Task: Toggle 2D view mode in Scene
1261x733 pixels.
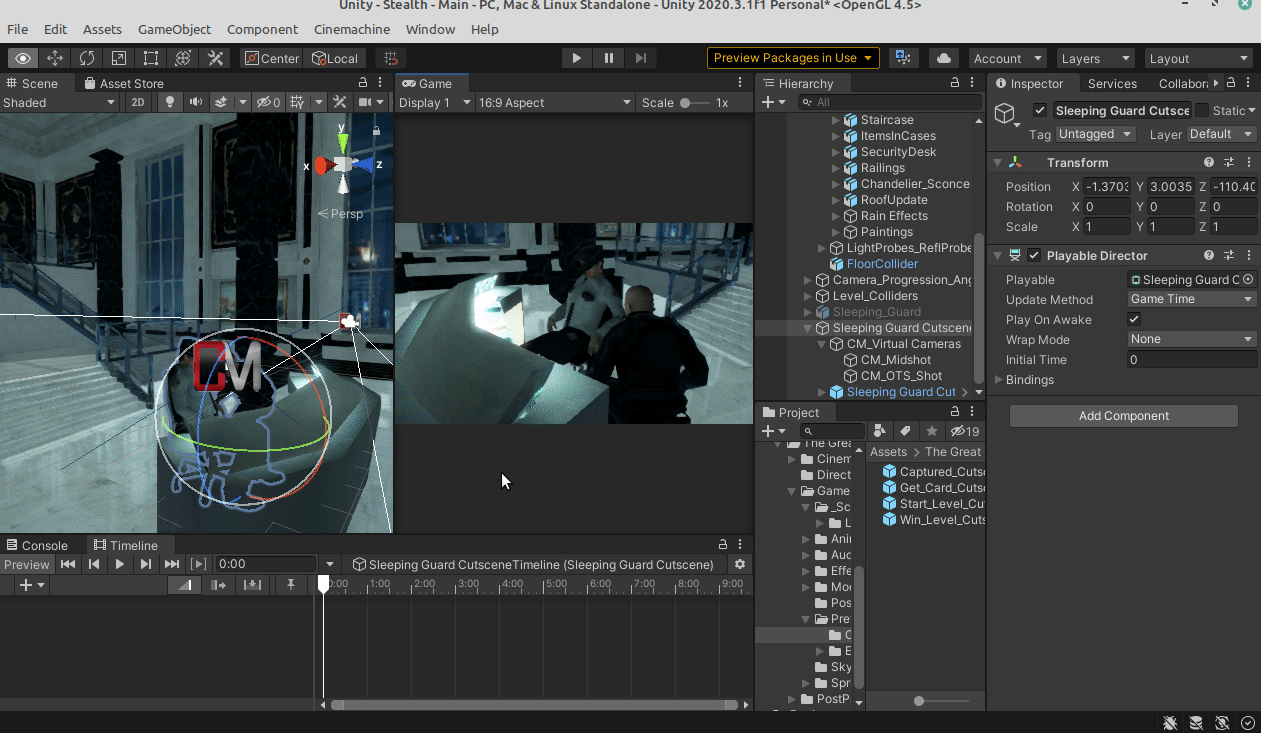Action: (x=139, y=102)
